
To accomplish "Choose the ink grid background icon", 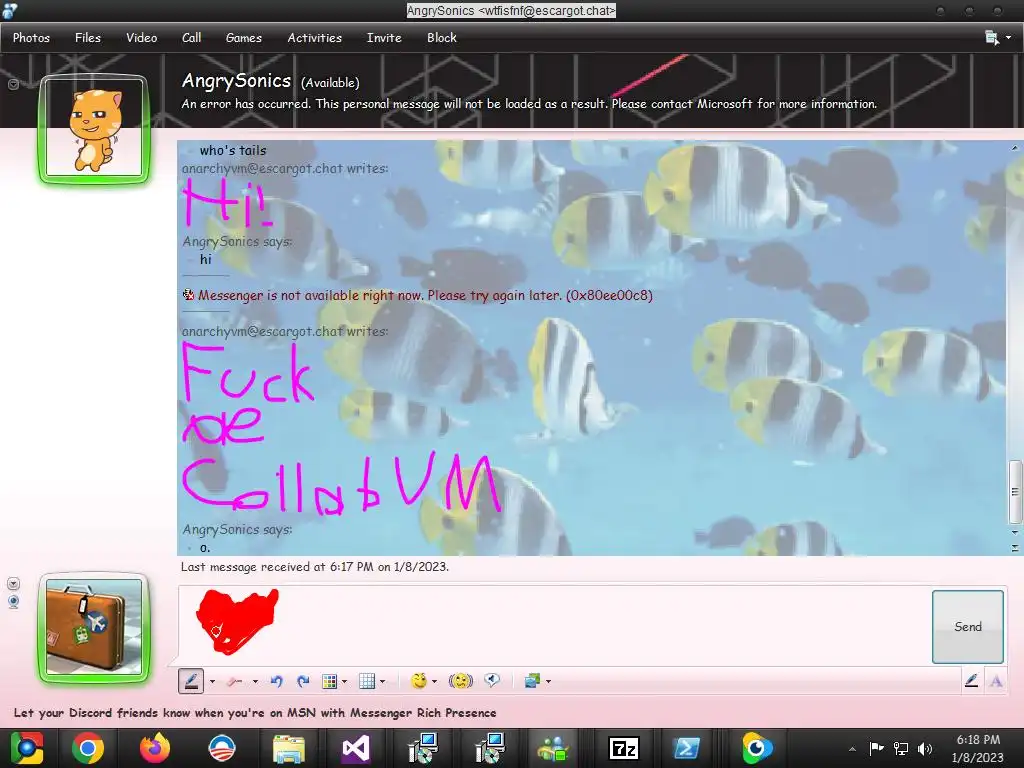I will [367, 681].
